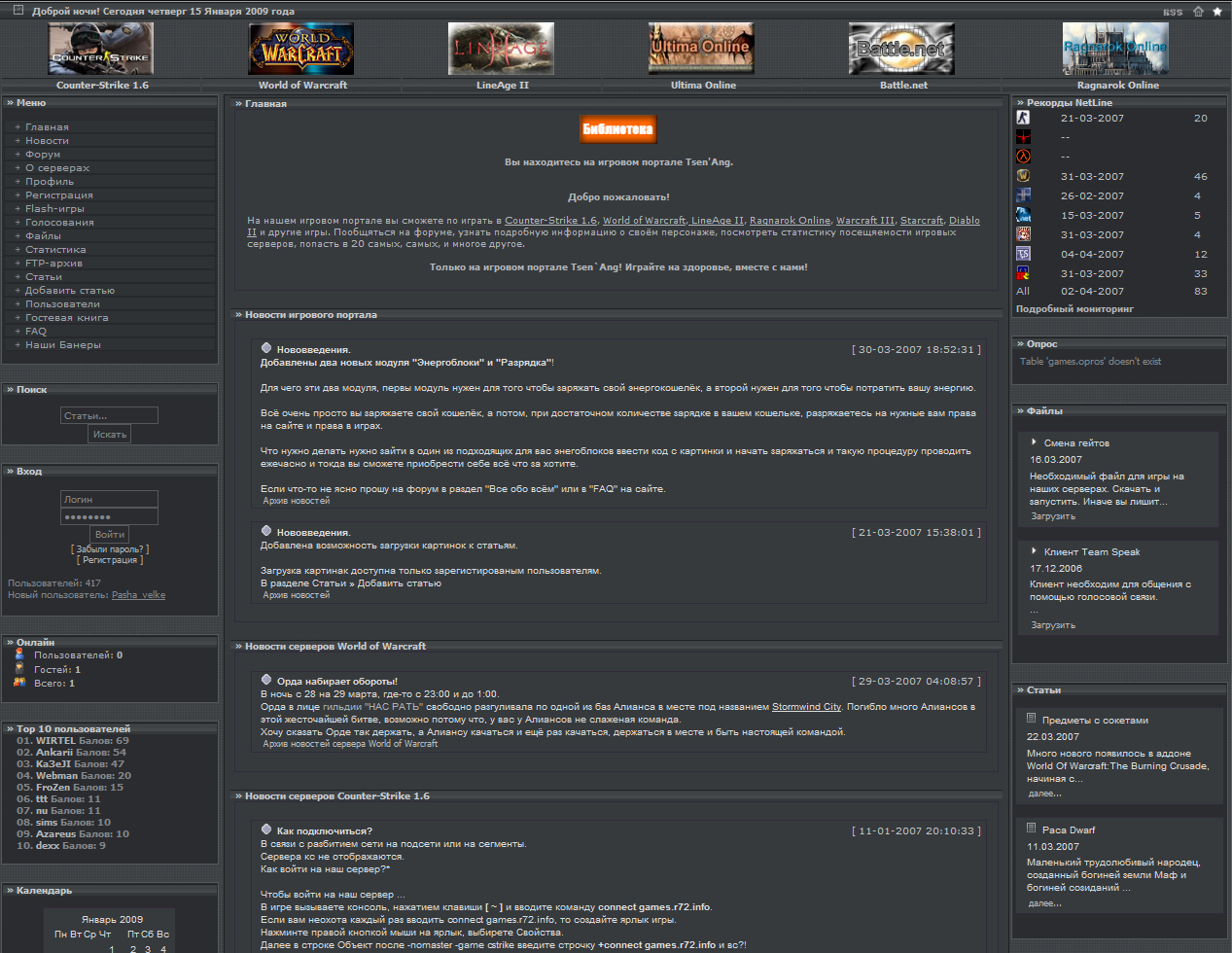Click Загрузить under 'Смена гейтов'
The height and width of the screenshot is (953, 1232).
click(x=1053, y=516)
